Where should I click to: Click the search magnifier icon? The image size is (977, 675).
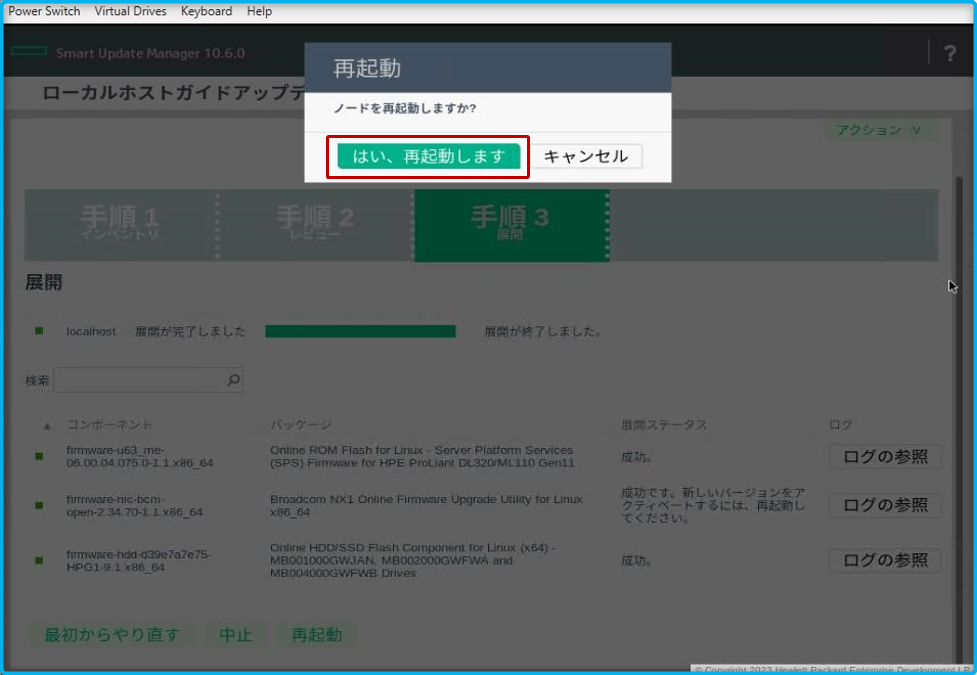232,380
